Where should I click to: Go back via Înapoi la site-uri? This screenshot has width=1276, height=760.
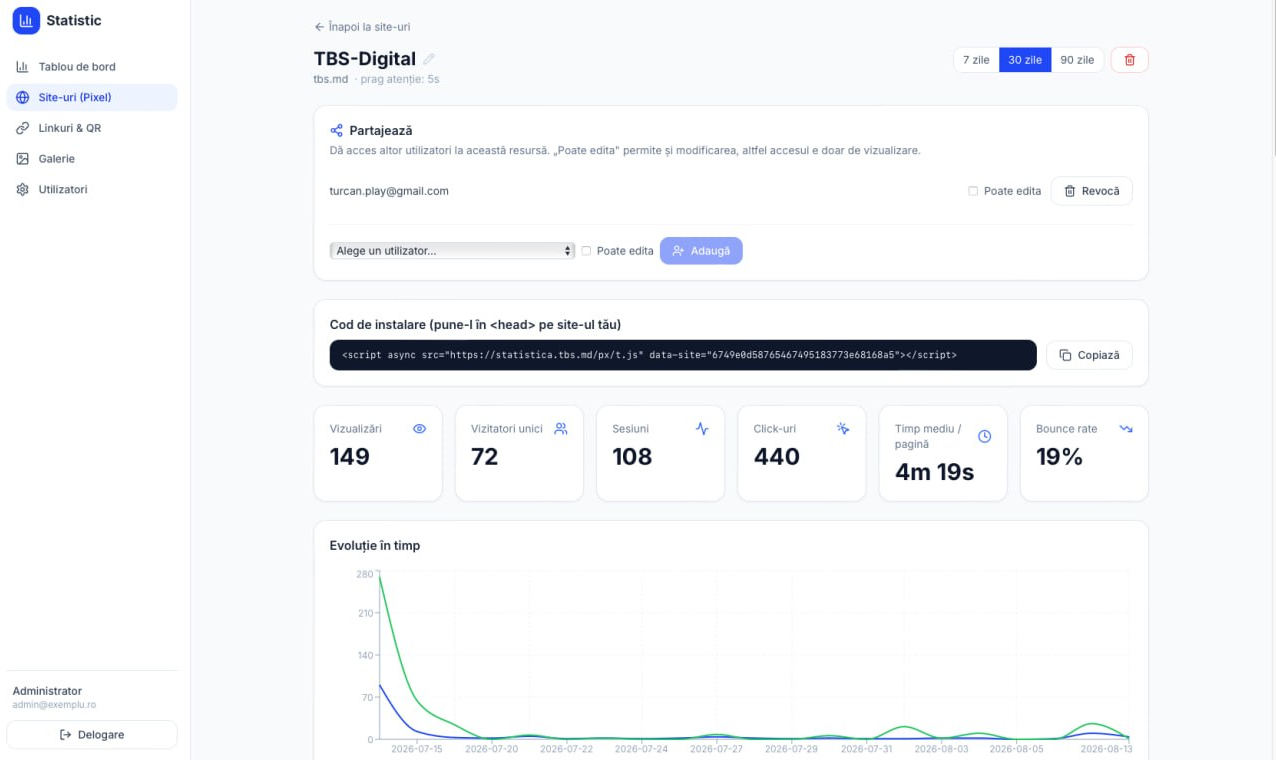362,27
